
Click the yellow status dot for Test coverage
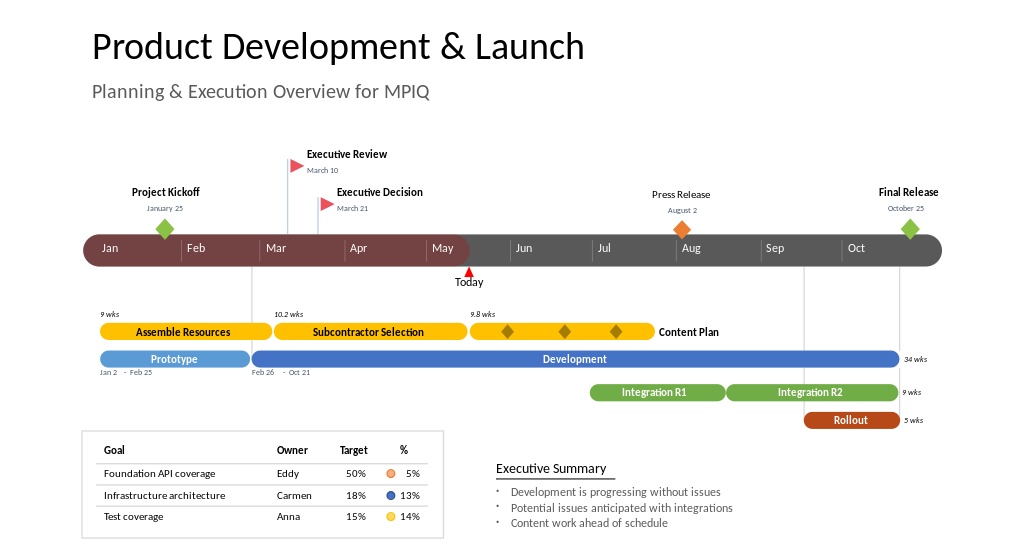click(x=391, y=516)
